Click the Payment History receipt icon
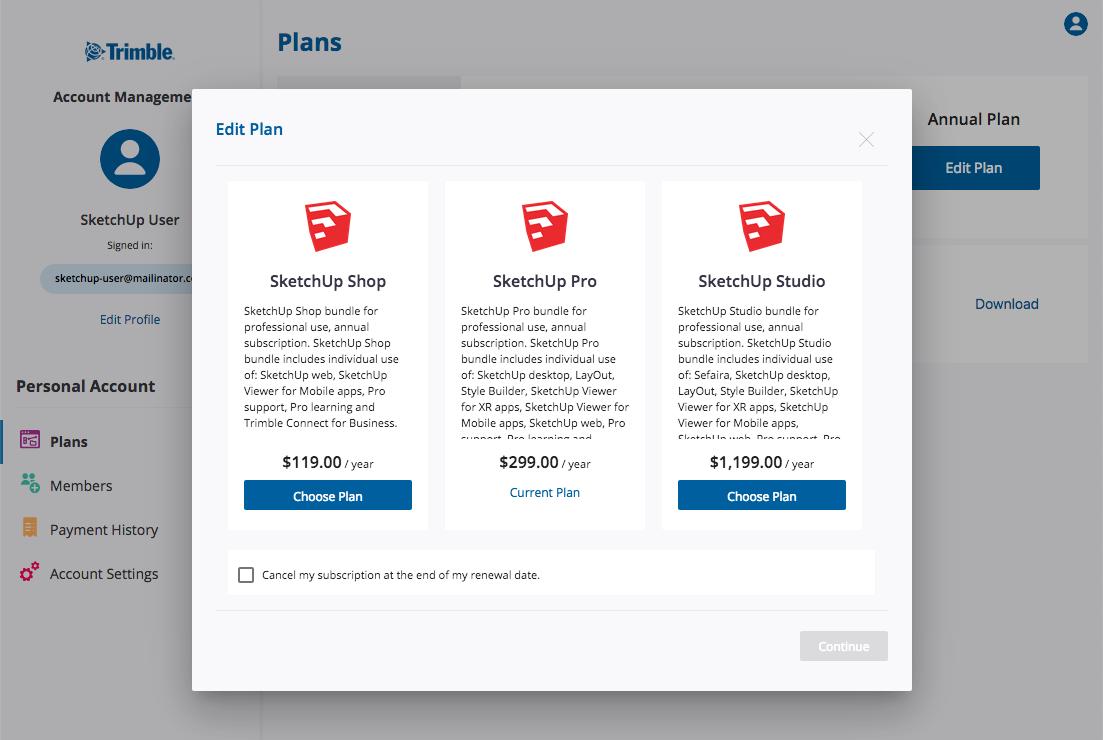1103x740 pixels. click(x=30, y=527)
